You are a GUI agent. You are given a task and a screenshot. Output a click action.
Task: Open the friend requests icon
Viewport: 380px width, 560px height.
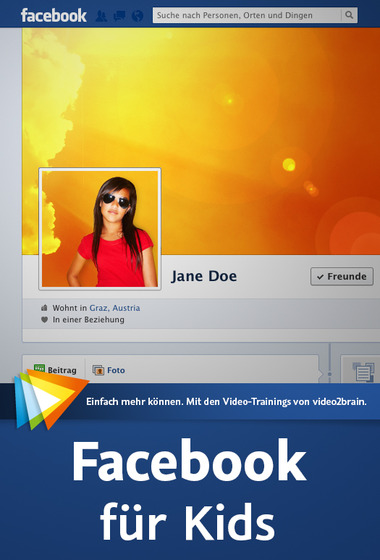101,16
